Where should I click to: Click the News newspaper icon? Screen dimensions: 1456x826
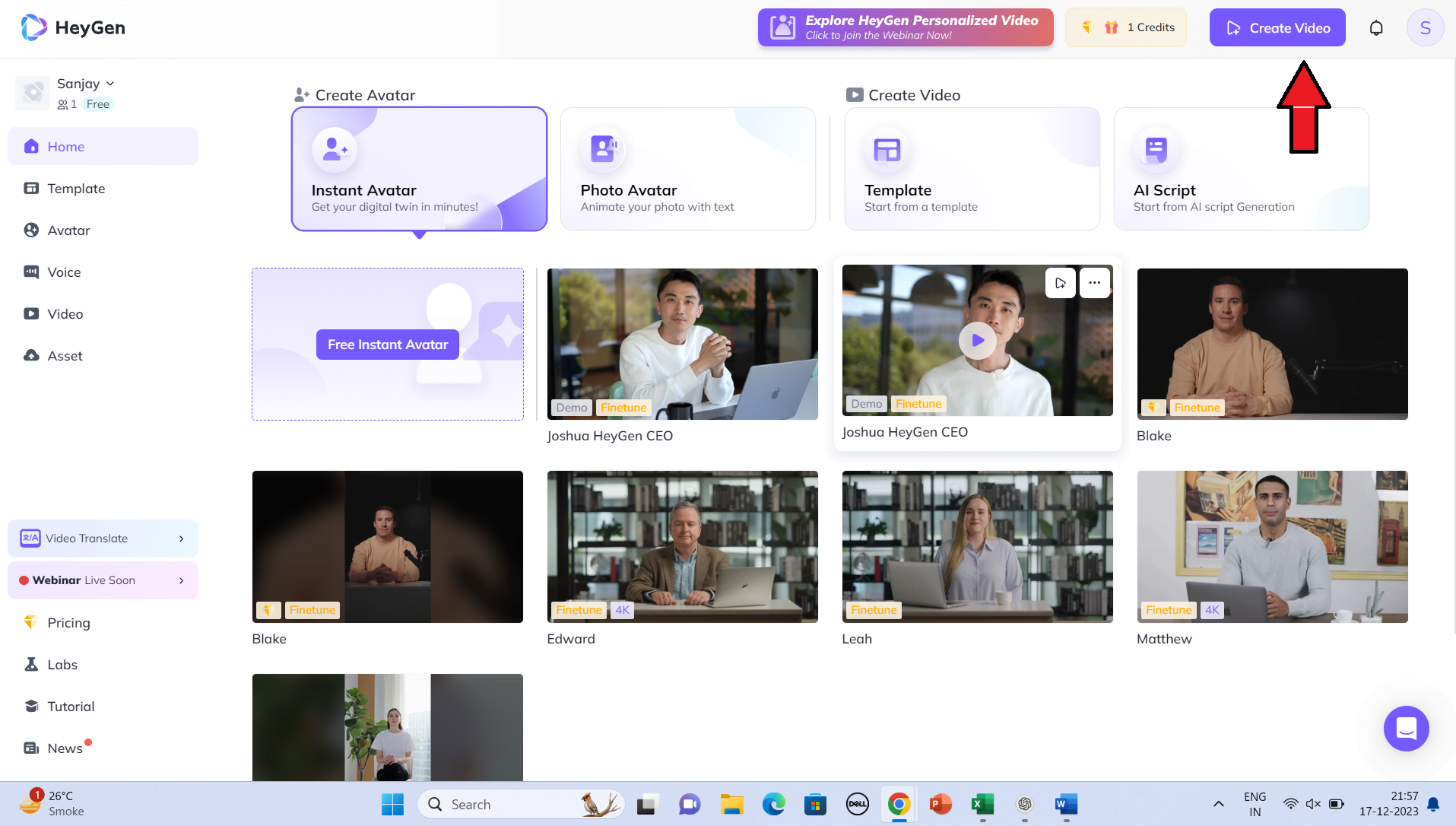pyautogui.click(x=31, y=748)
